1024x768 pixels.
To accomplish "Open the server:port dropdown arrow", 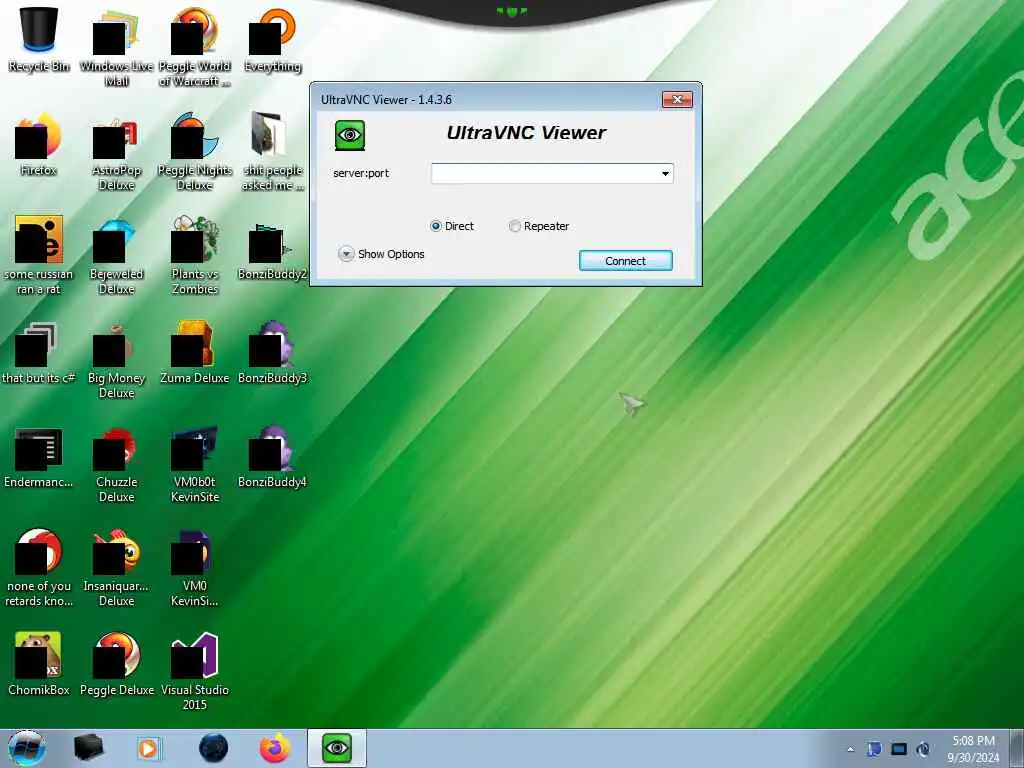I will tap(665, 174).
